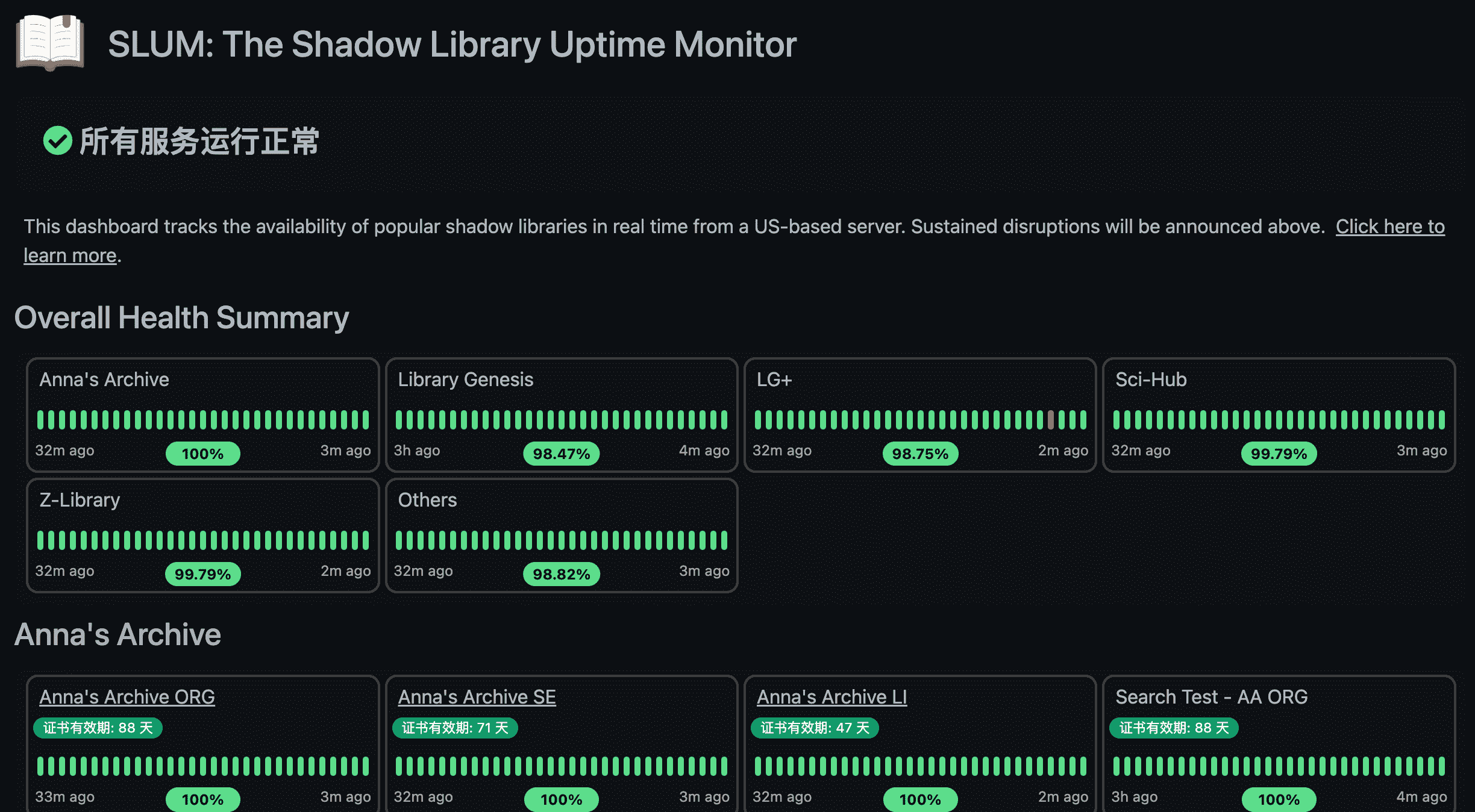Click "32m ago" in the Others card

[x=423, y=571]
